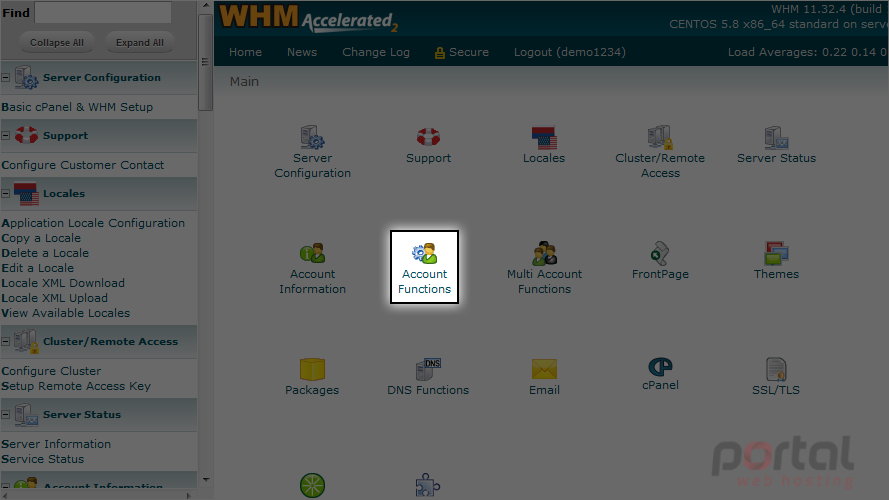The width and height of the screenshot is (889, 500).
Task: Open the DNS Functions icon
Action: pyautogui.click(x=428, y=369)
